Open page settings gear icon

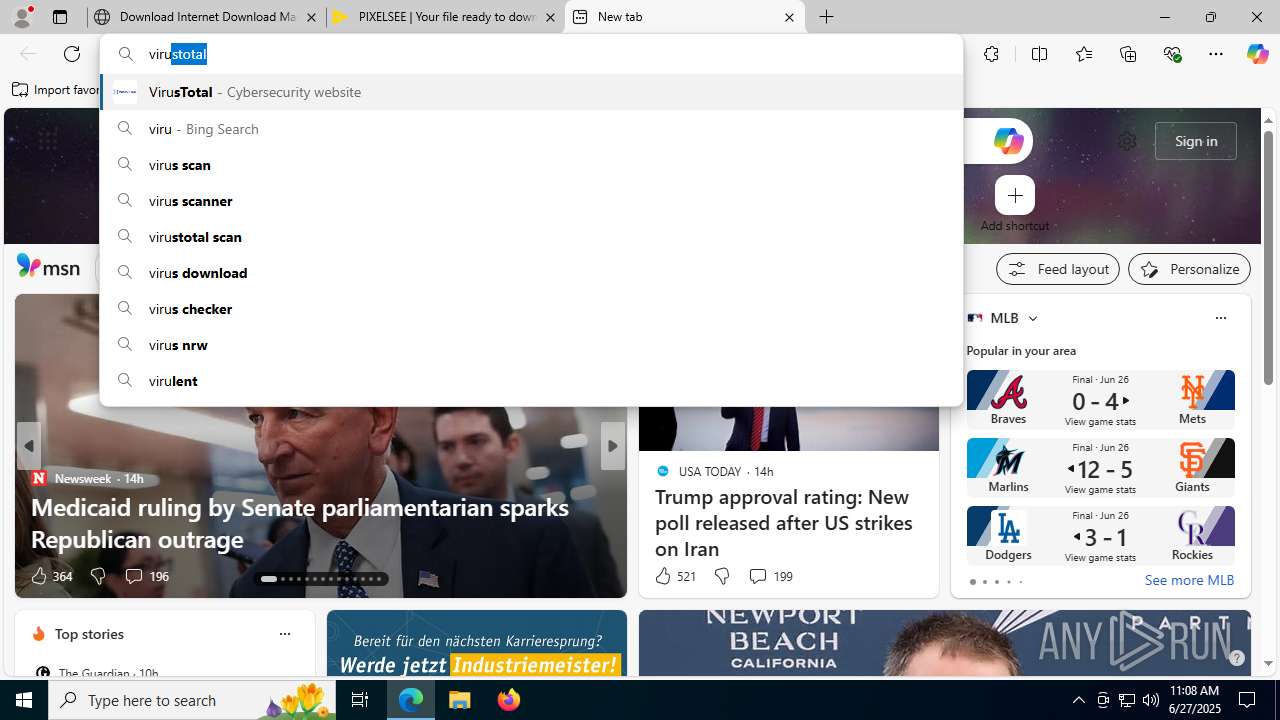pos(1127,141)
